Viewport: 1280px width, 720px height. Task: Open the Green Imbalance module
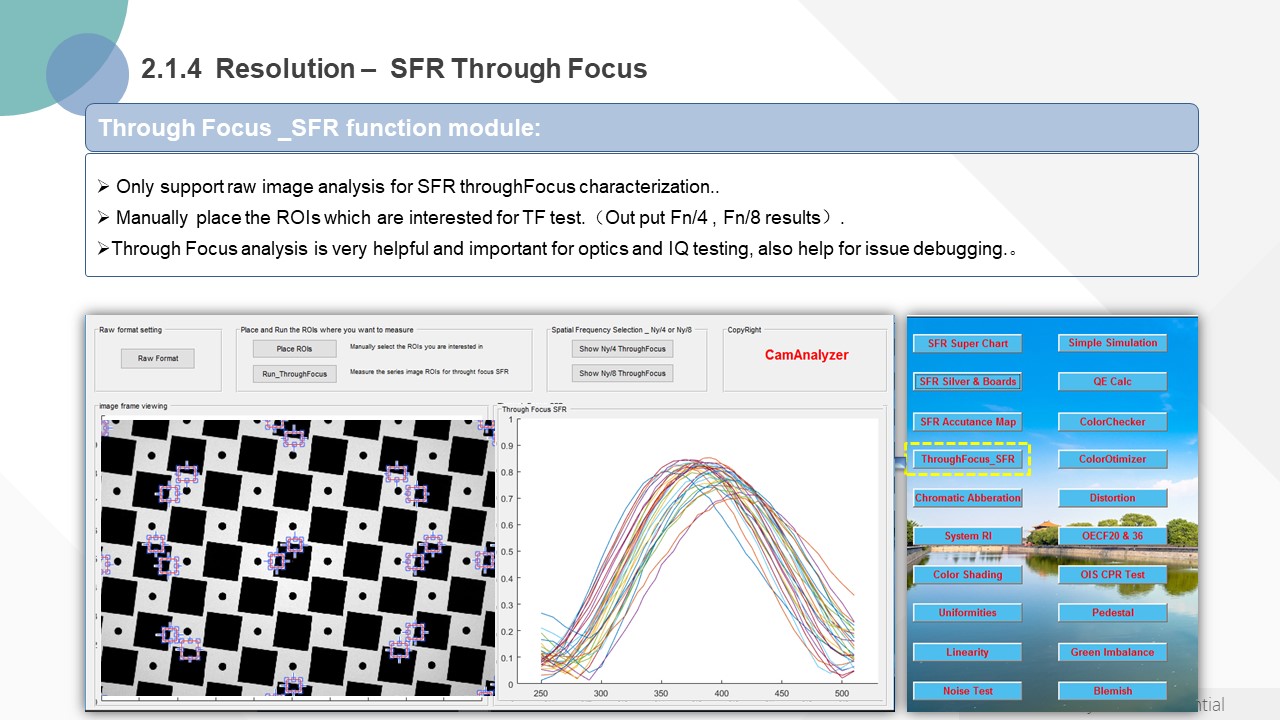(1112, 652)
